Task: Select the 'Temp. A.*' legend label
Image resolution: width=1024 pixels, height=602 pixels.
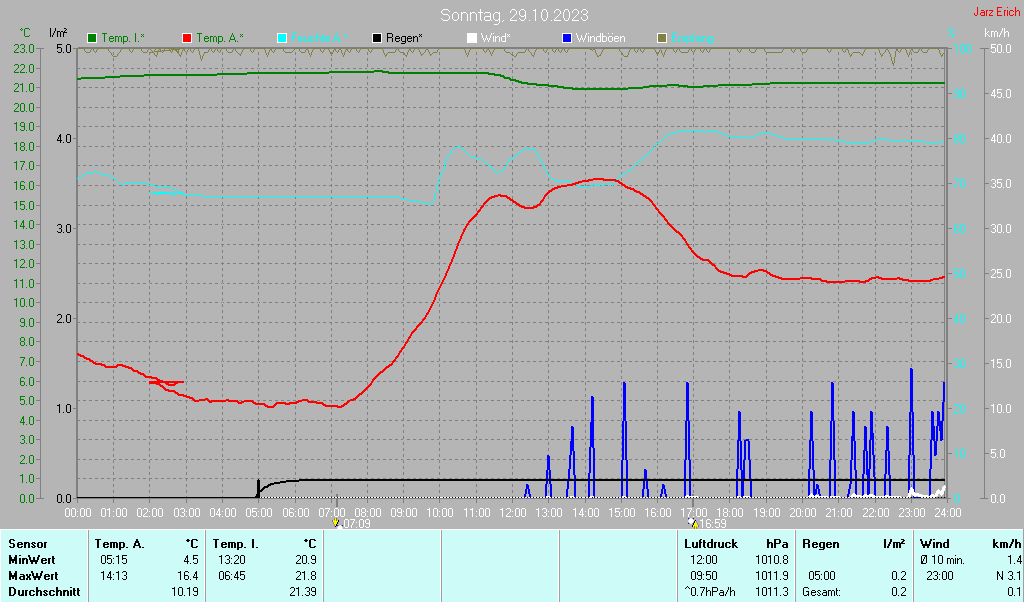Action: click(x=220, y=39)
